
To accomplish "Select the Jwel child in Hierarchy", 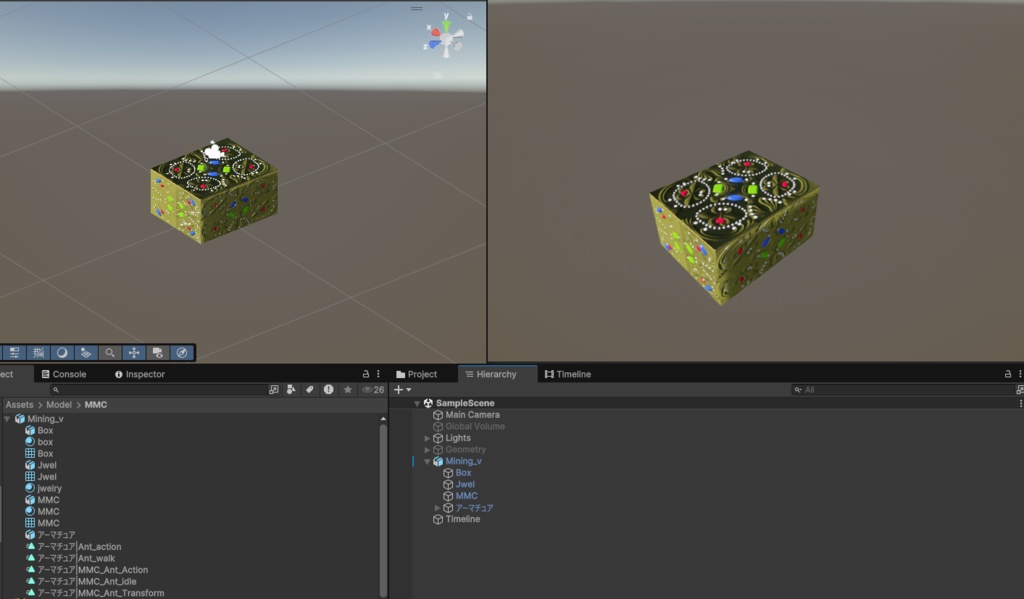I will (458, 485).
